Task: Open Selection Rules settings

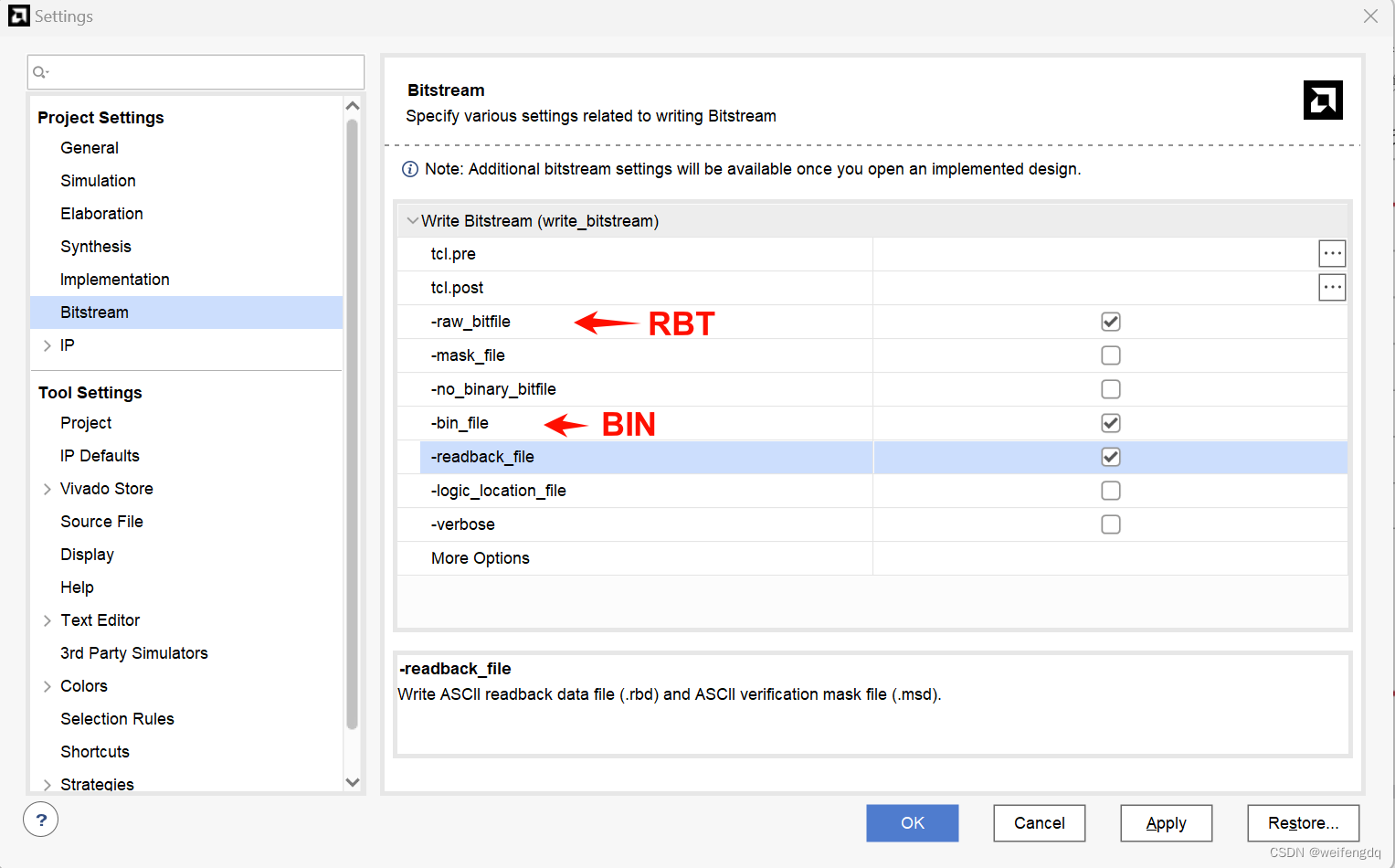Action: tap(117, 719)
